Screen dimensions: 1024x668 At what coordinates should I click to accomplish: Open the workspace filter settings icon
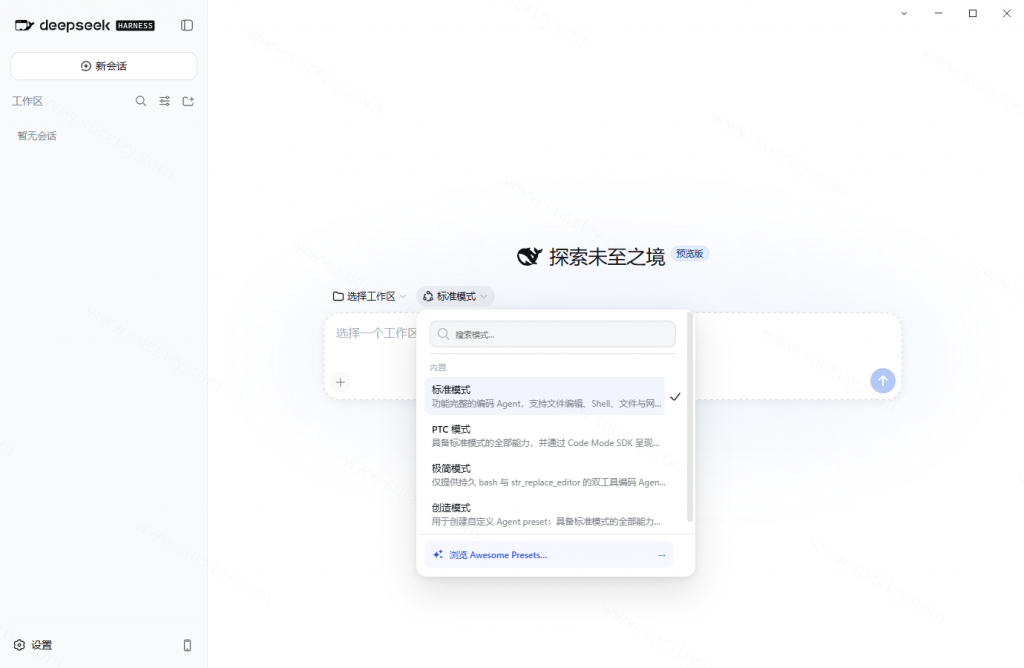coord(165,101)
